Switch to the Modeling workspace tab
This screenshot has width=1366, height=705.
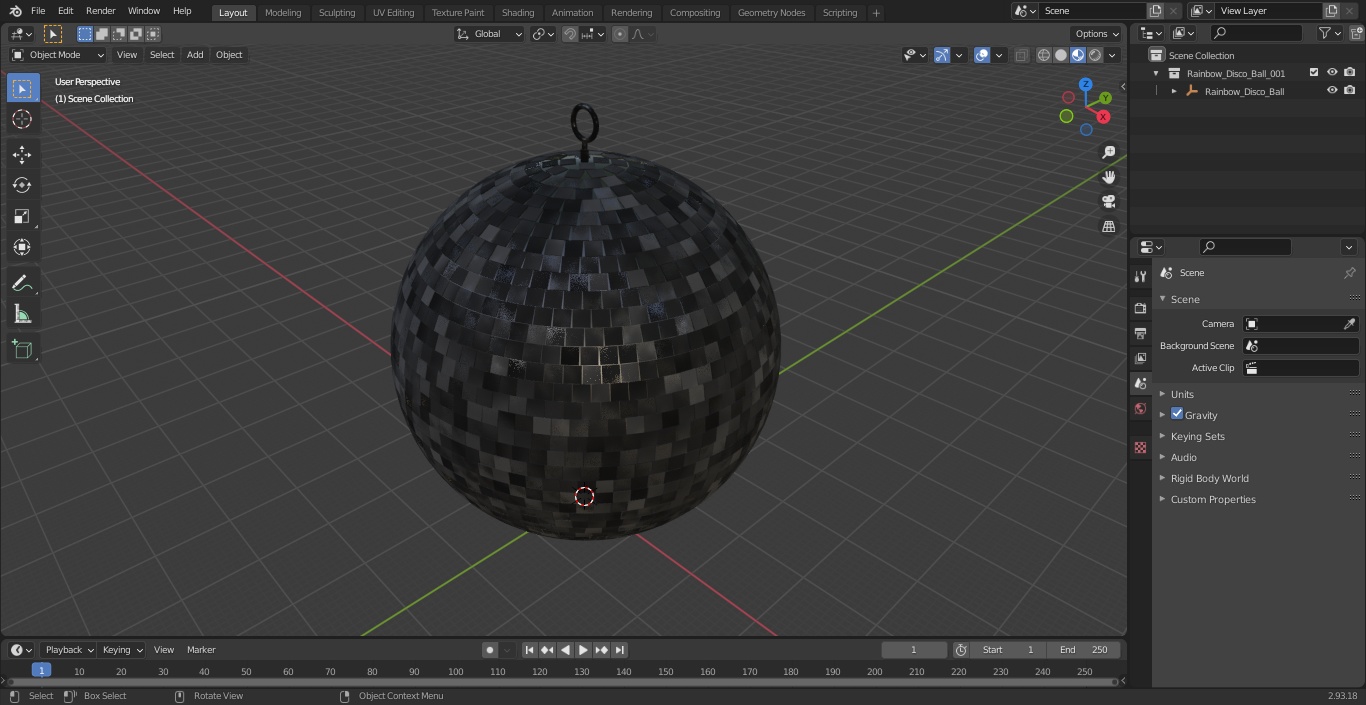tap(283, 12)
